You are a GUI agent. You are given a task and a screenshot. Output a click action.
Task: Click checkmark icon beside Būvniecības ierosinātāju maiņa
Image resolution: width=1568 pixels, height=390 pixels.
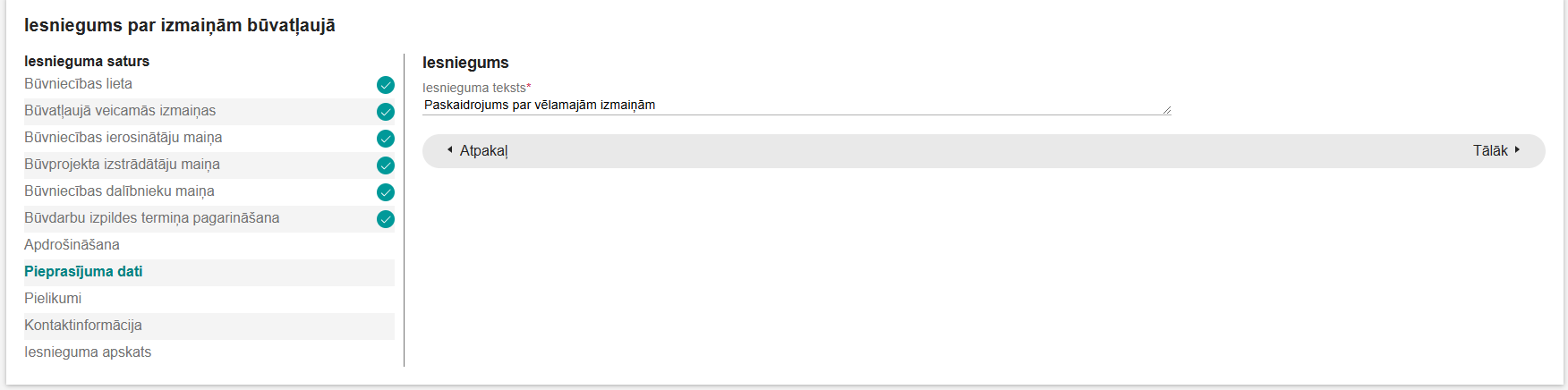point(386,139)
